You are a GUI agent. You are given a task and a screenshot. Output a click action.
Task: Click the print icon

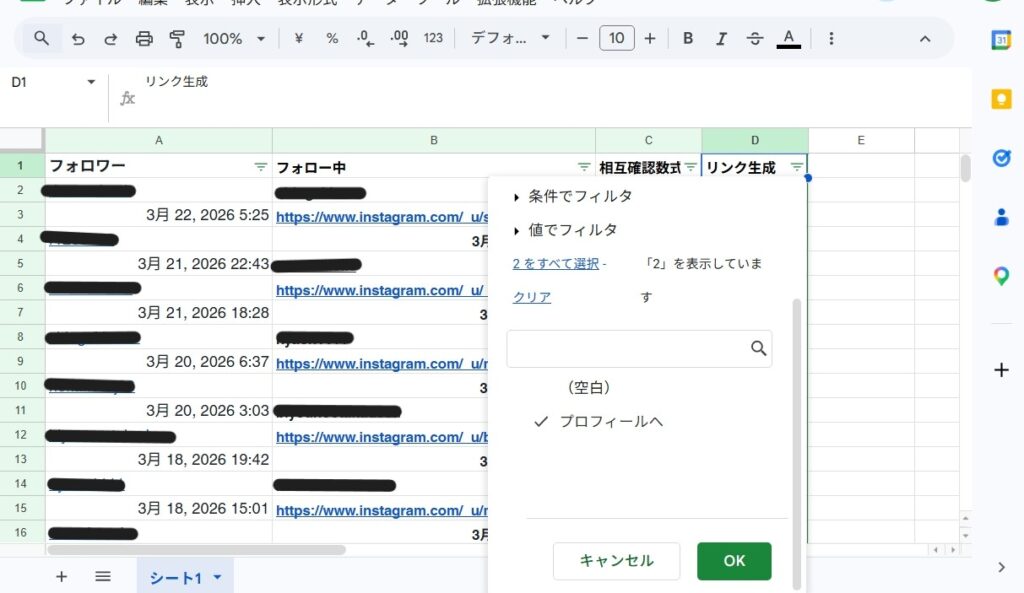pos(144,39)
